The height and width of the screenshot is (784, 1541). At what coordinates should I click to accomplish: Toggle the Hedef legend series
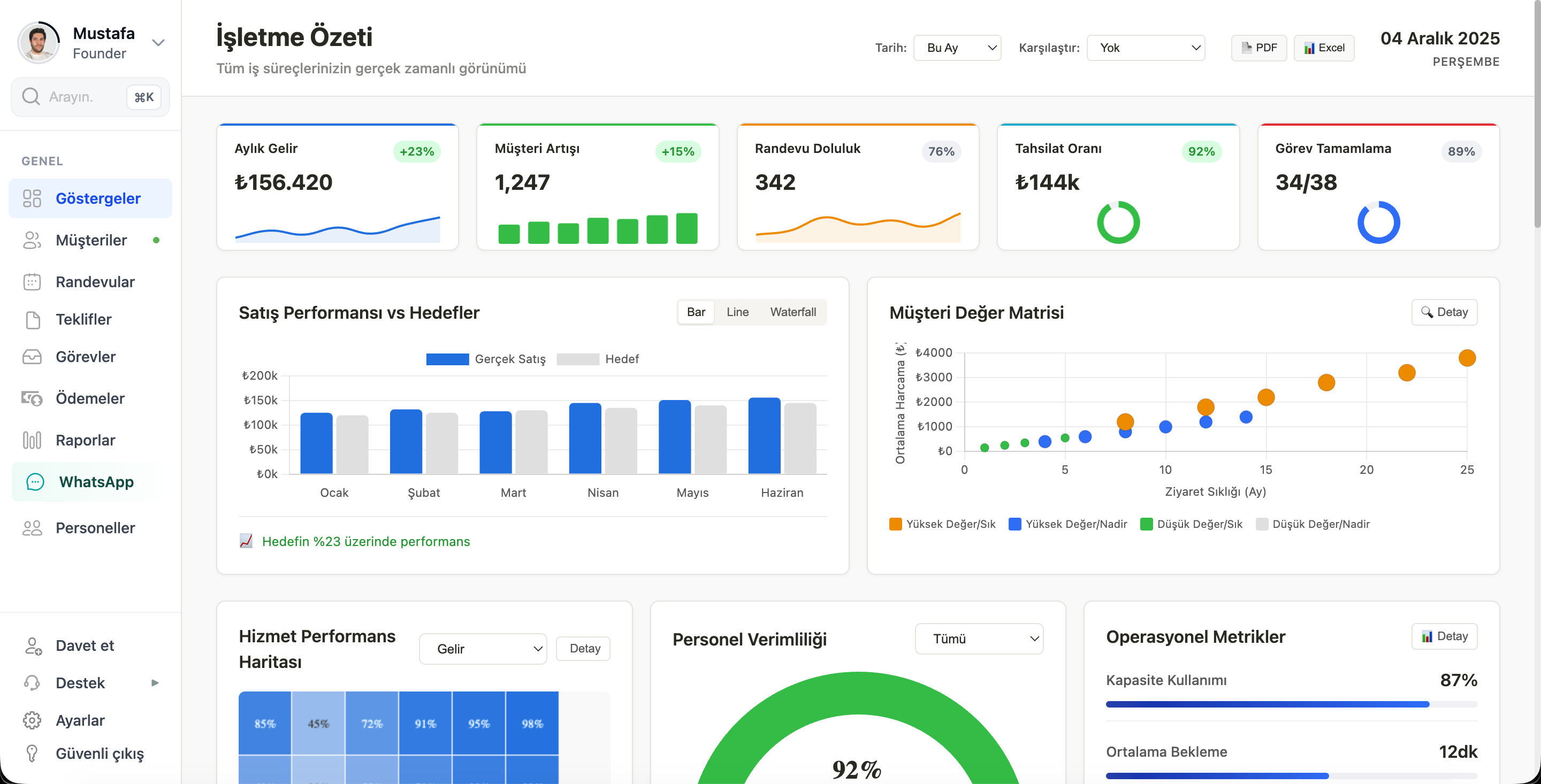pos(598,359)
